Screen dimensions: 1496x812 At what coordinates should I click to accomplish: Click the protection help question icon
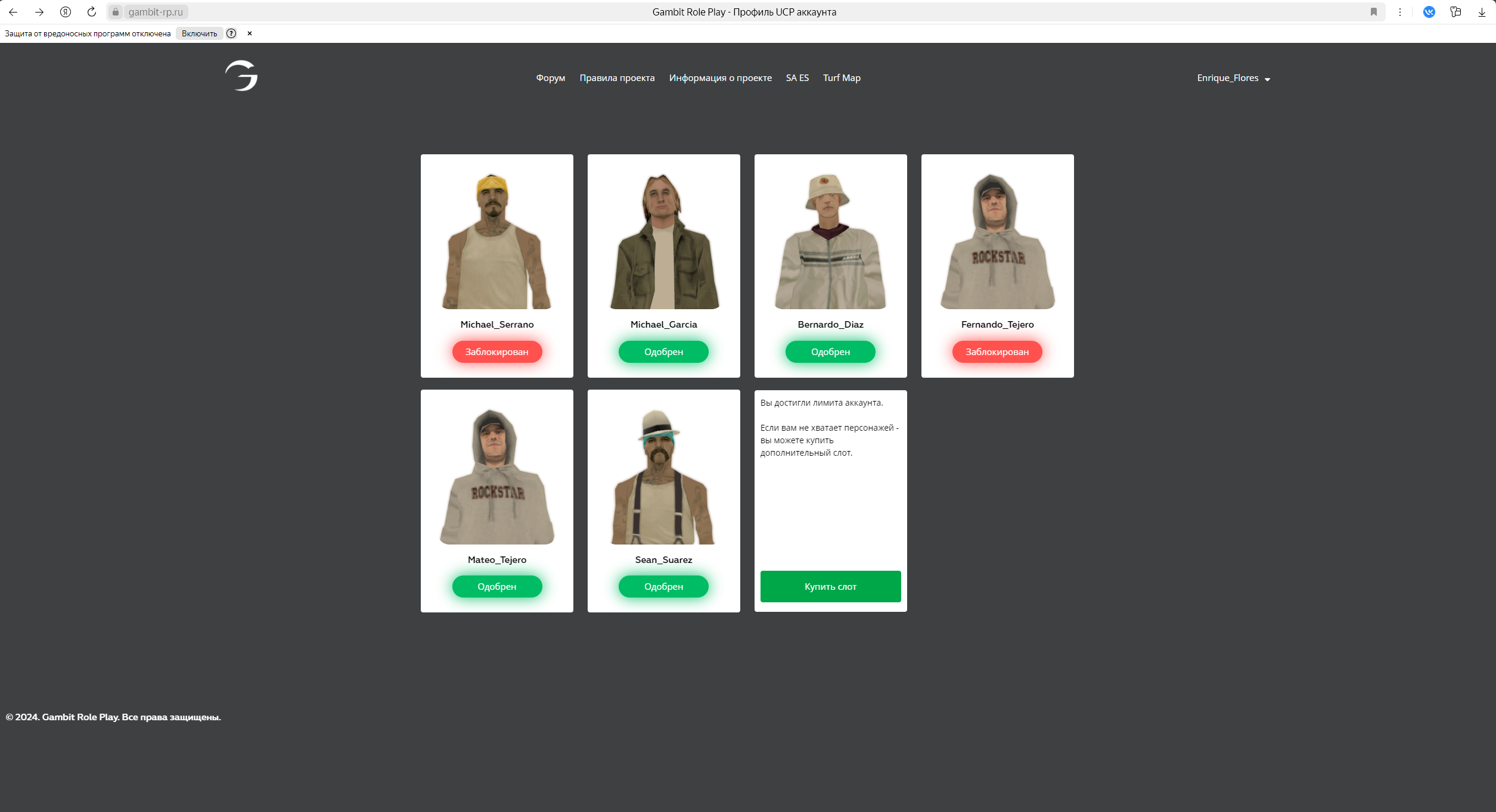coord(231,33)
